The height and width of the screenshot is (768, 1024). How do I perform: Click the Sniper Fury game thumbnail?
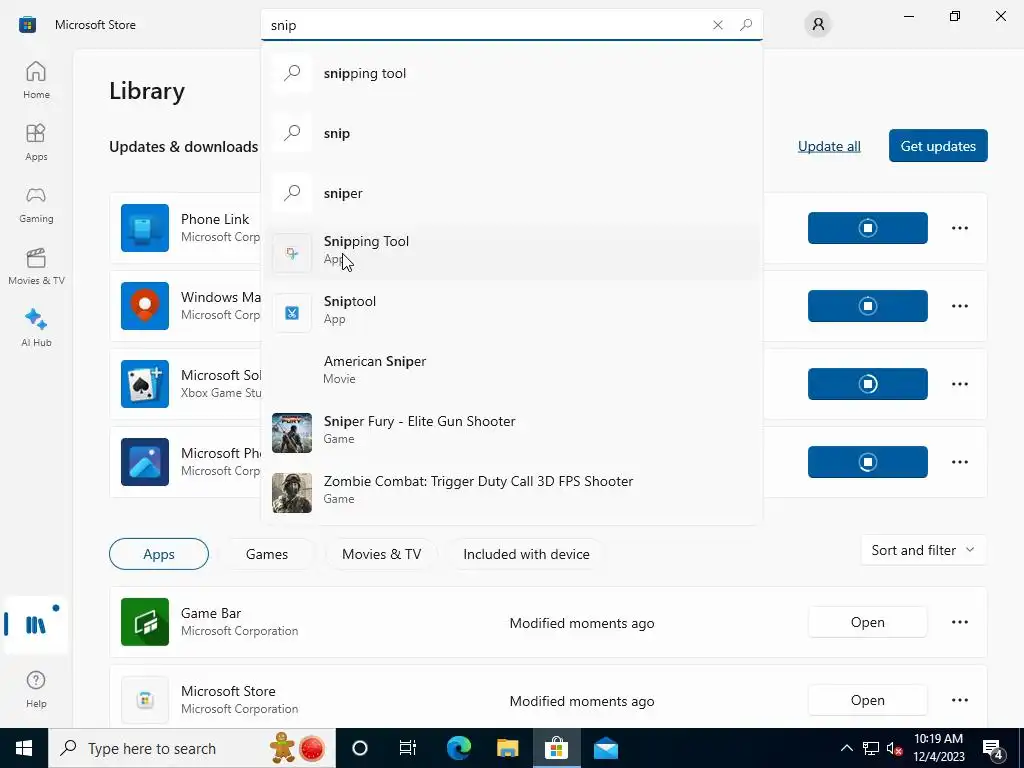[292, 433]
